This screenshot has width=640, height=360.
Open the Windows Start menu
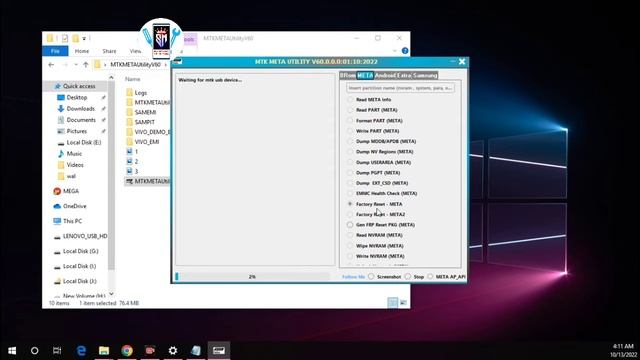(12, 351)
